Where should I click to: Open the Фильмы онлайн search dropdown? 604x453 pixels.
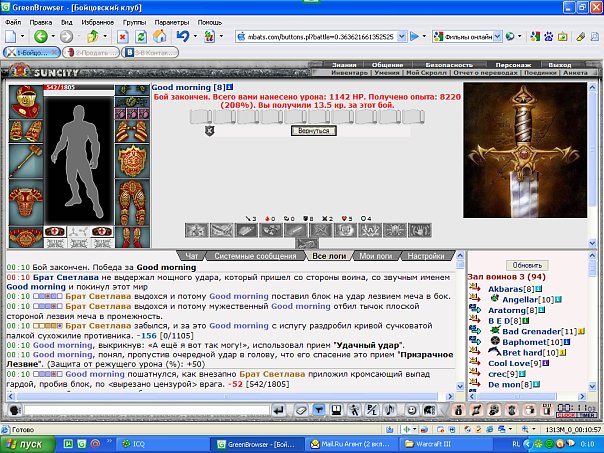click(x=497, y=37)
